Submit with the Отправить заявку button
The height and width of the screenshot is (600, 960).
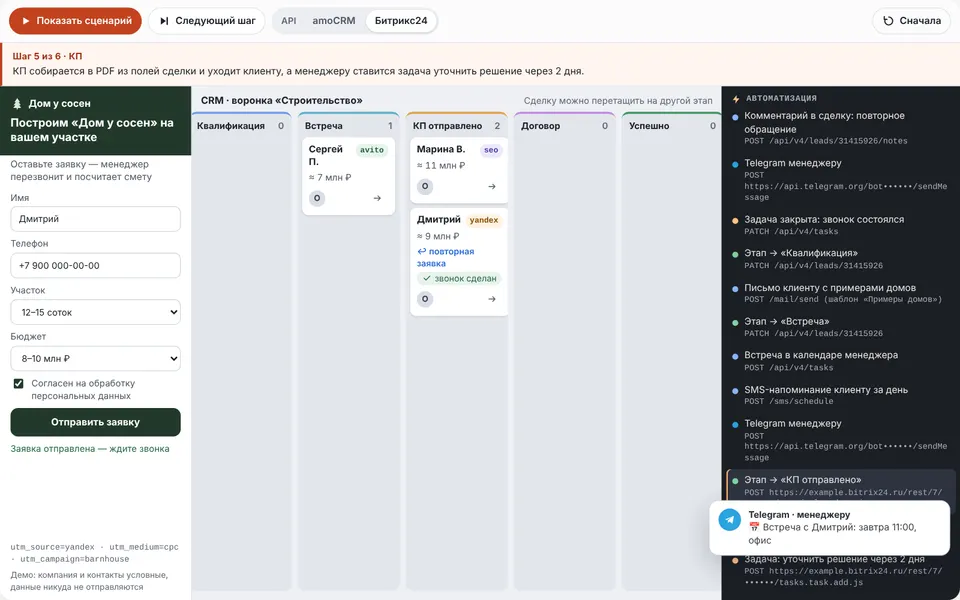(x=96, y=422)
